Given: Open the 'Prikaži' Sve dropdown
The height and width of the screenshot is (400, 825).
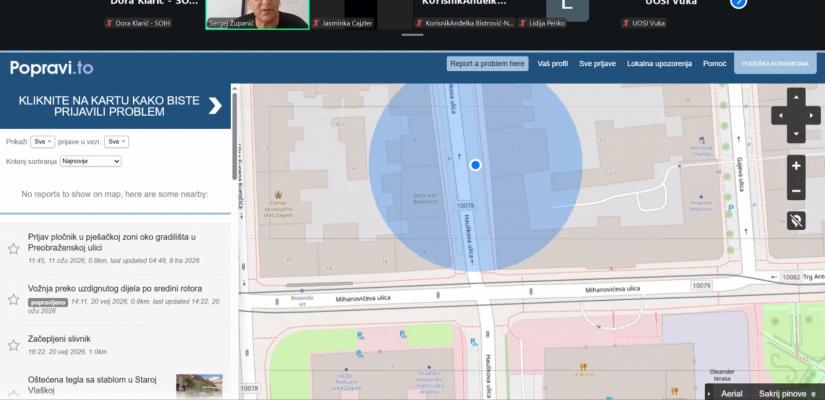Looking at the screenshot, I should coord(43,142).
